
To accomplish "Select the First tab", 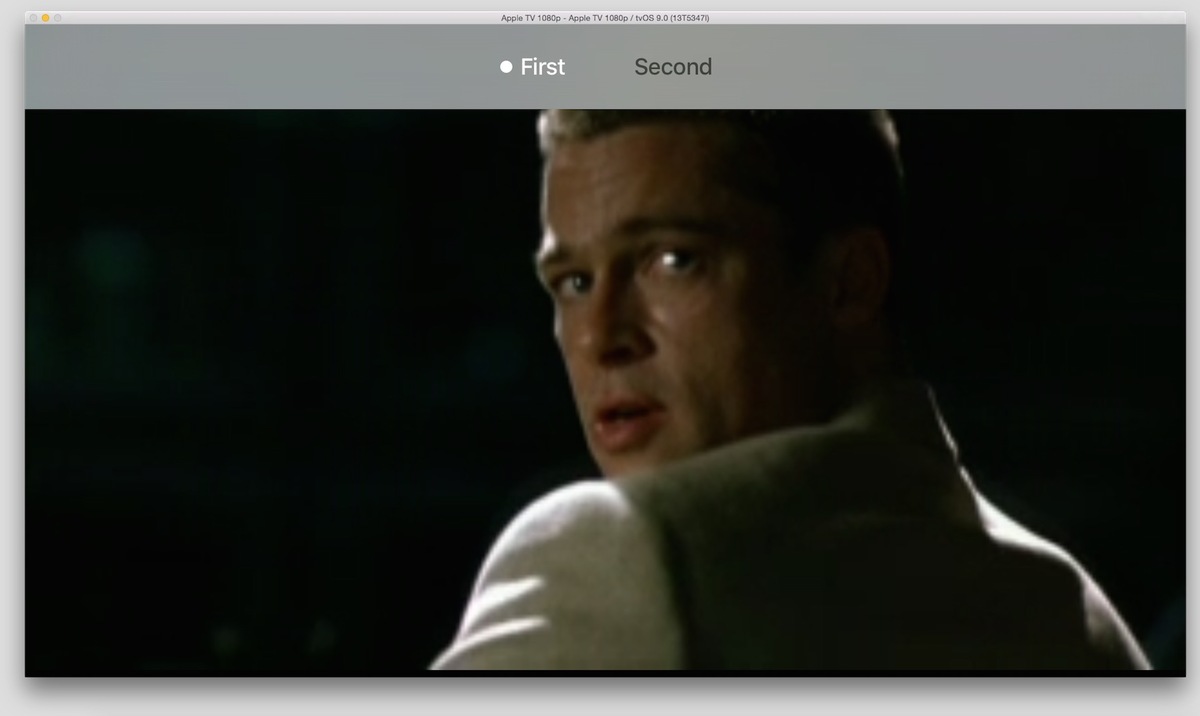I will coord(533,67).
